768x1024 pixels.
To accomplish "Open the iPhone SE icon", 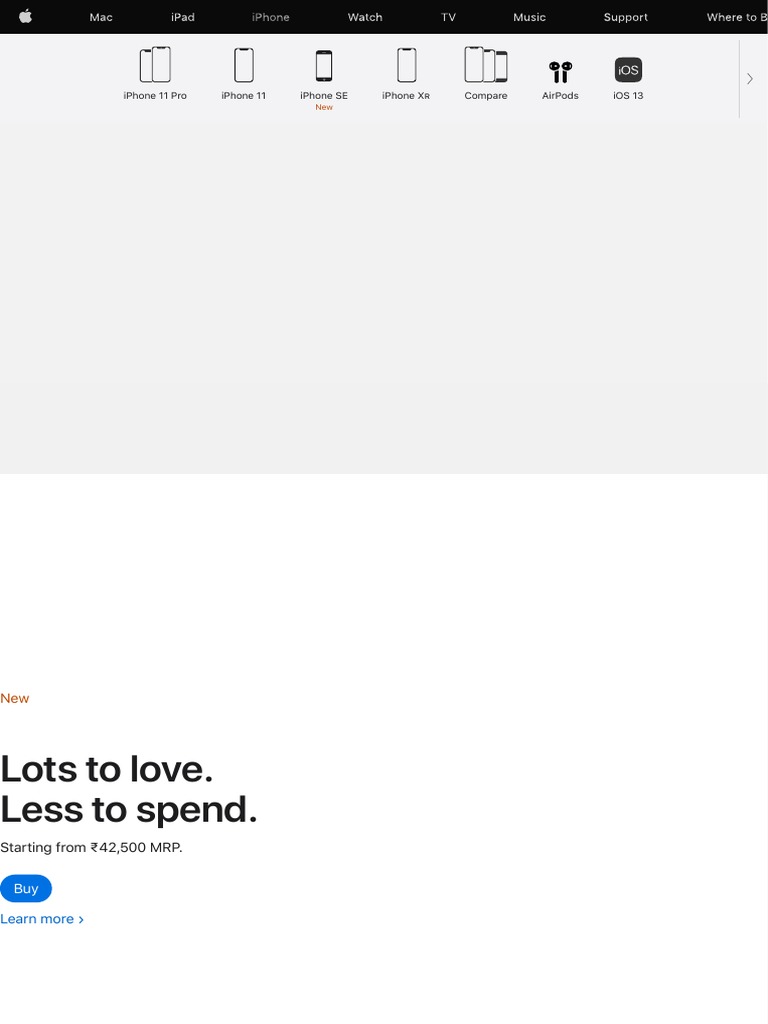I will (324, 66).
